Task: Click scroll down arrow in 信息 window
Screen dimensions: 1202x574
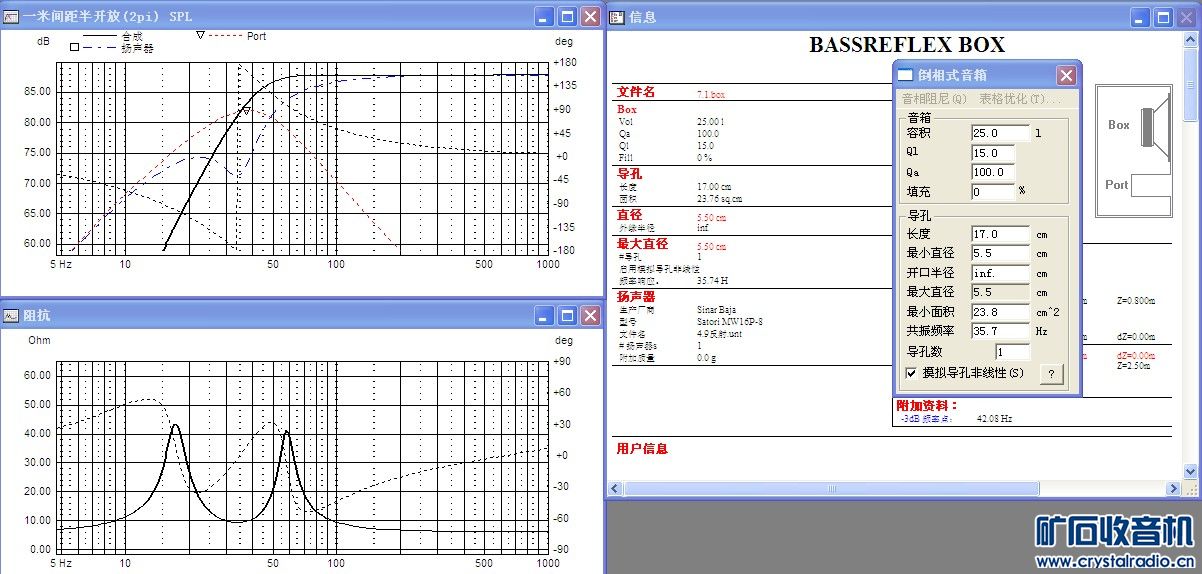Action: tap(1190, 470)
